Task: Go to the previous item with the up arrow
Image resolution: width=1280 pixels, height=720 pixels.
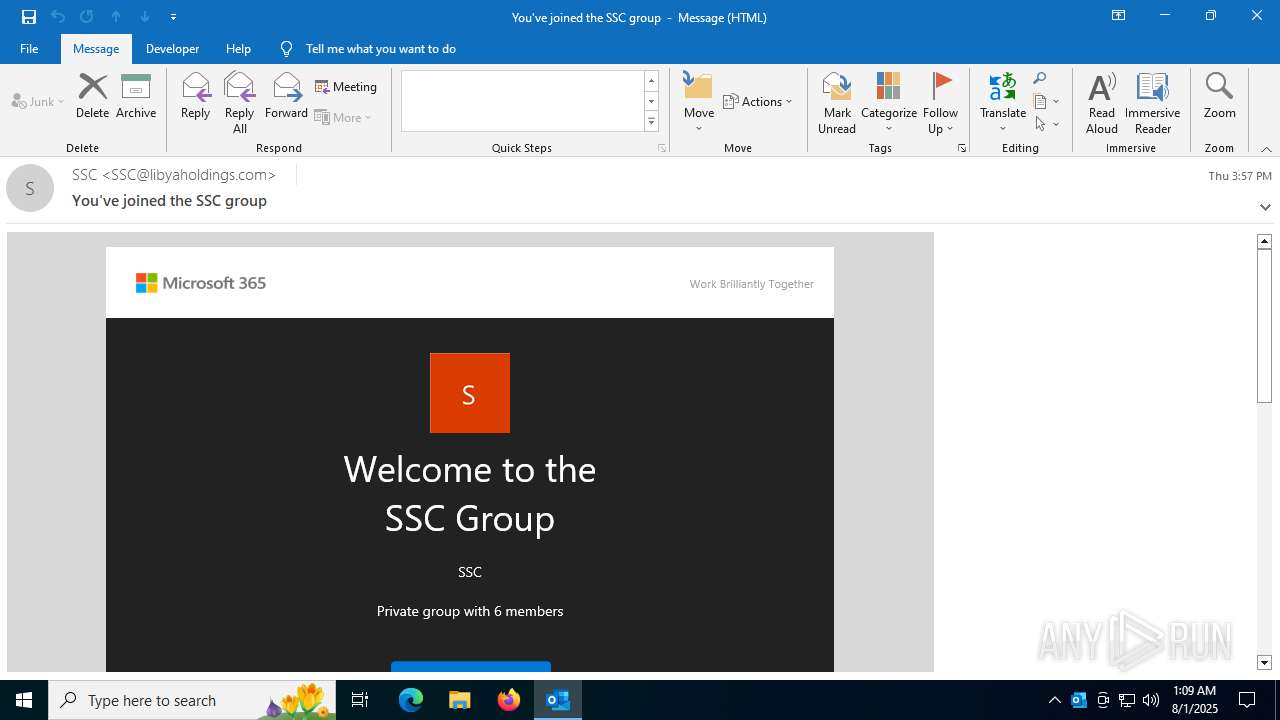Action: [x=116, y=17]
